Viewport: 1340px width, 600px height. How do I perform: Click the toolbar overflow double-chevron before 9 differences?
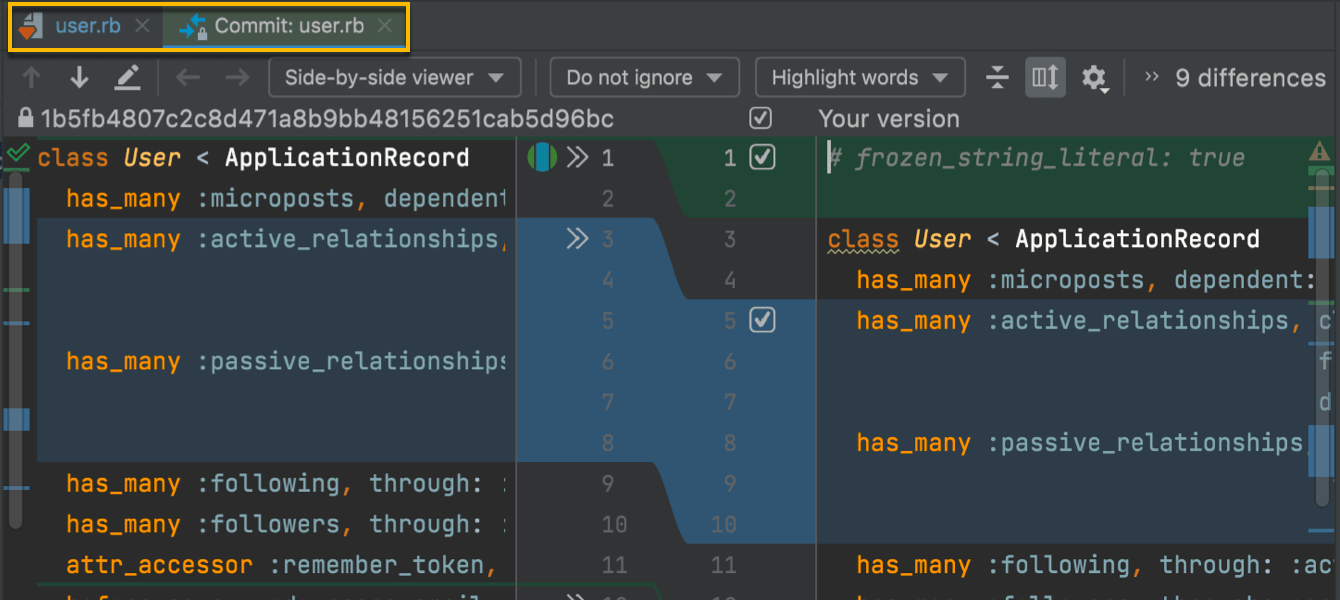(1152, 77)
